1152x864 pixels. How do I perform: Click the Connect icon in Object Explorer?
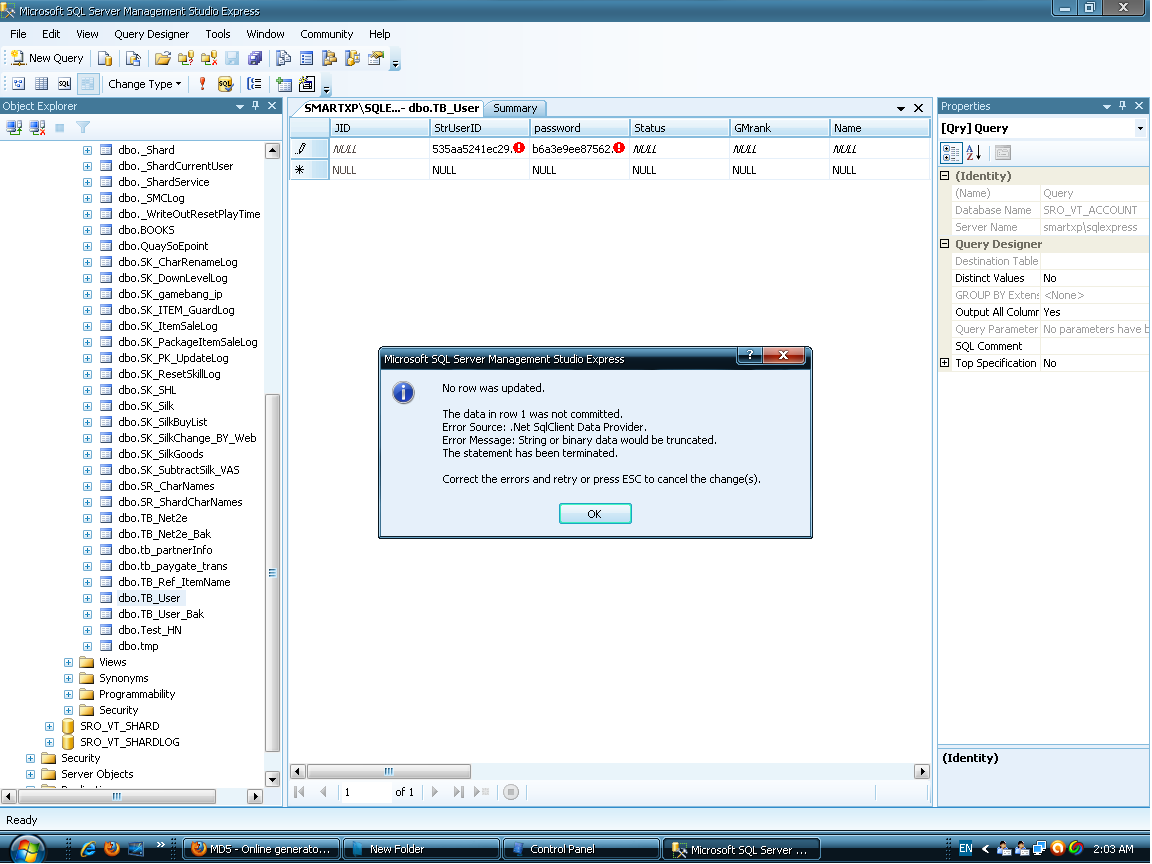pyautogui.click(x=14, y=128)
